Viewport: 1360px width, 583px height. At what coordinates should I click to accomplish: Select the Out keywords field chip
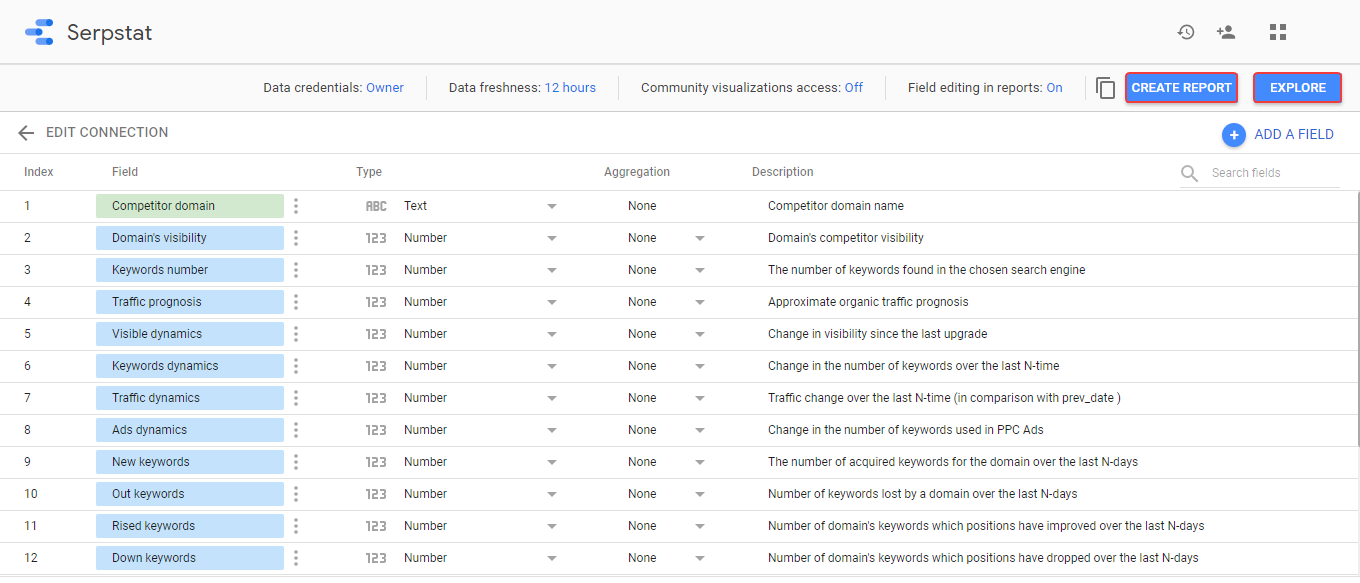pos(190,494)
